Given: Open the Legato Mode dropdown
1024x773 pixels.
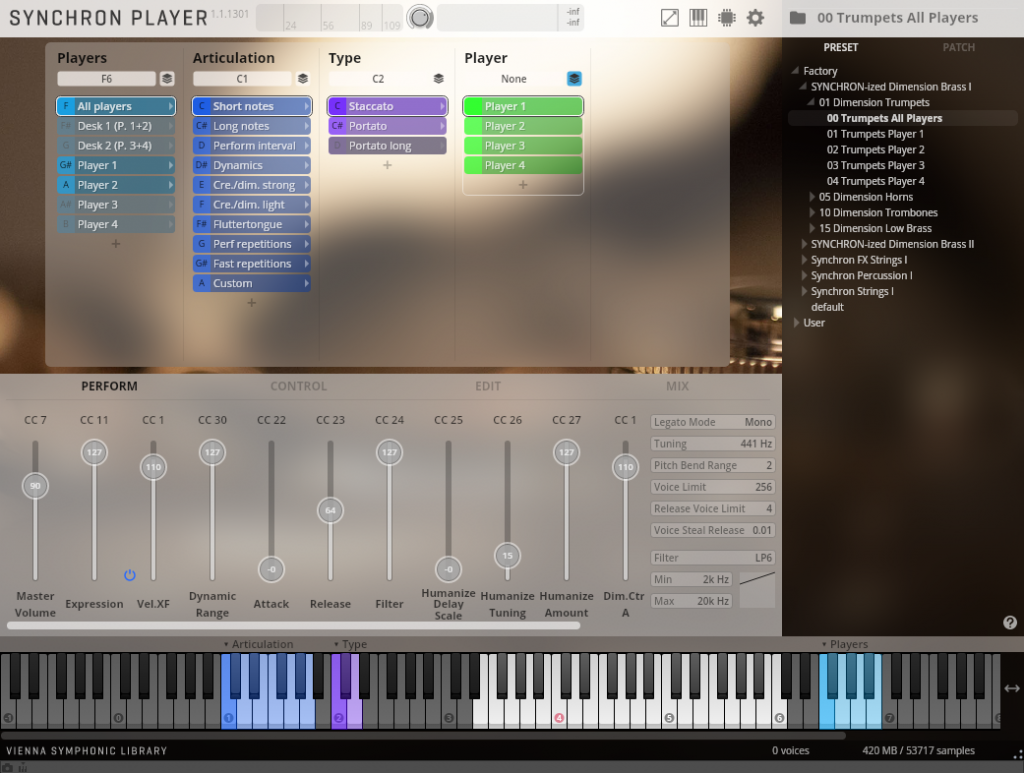Looking at the screenshot, I should click(713, 422).
